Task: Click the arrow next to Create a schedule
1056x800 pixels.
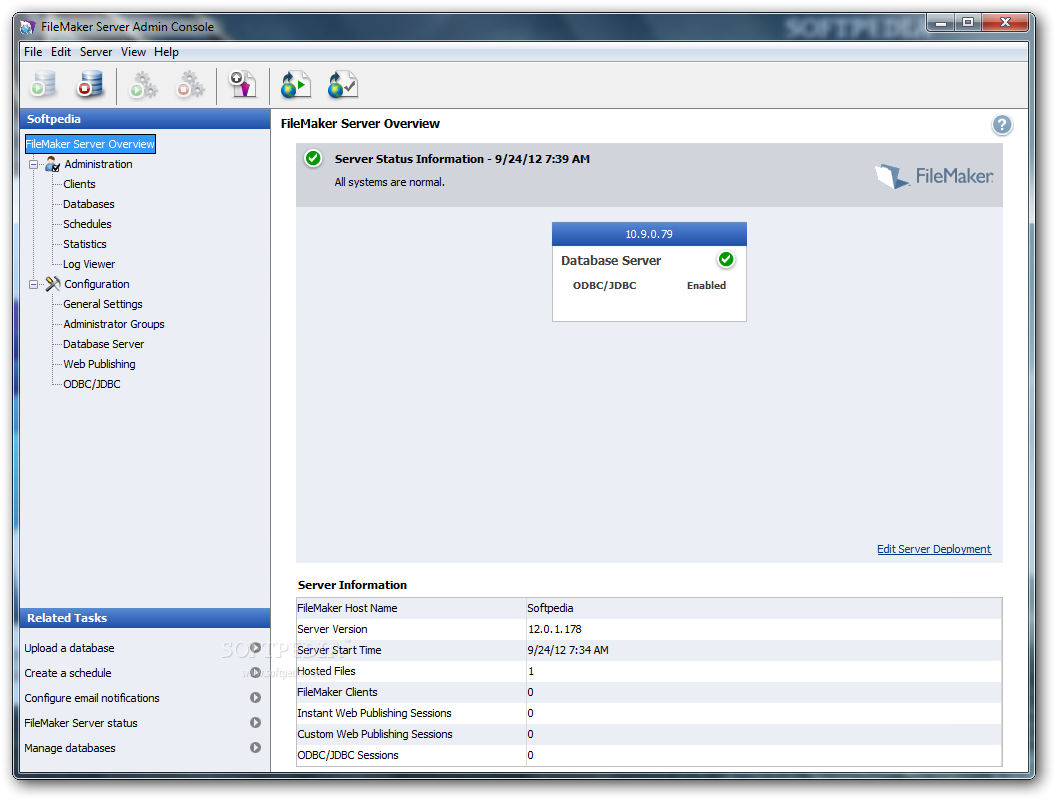Action: [255, 673]
